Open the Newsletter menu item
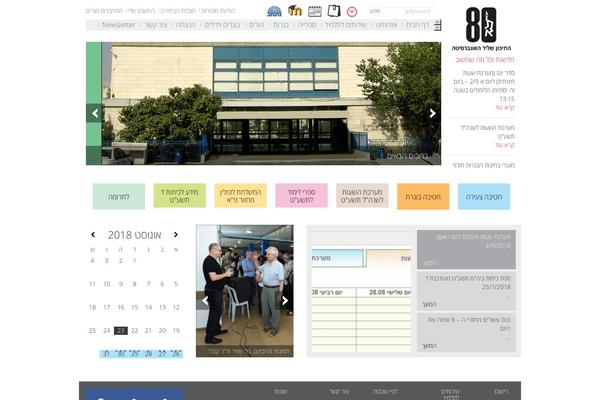 tap(118, 25)
